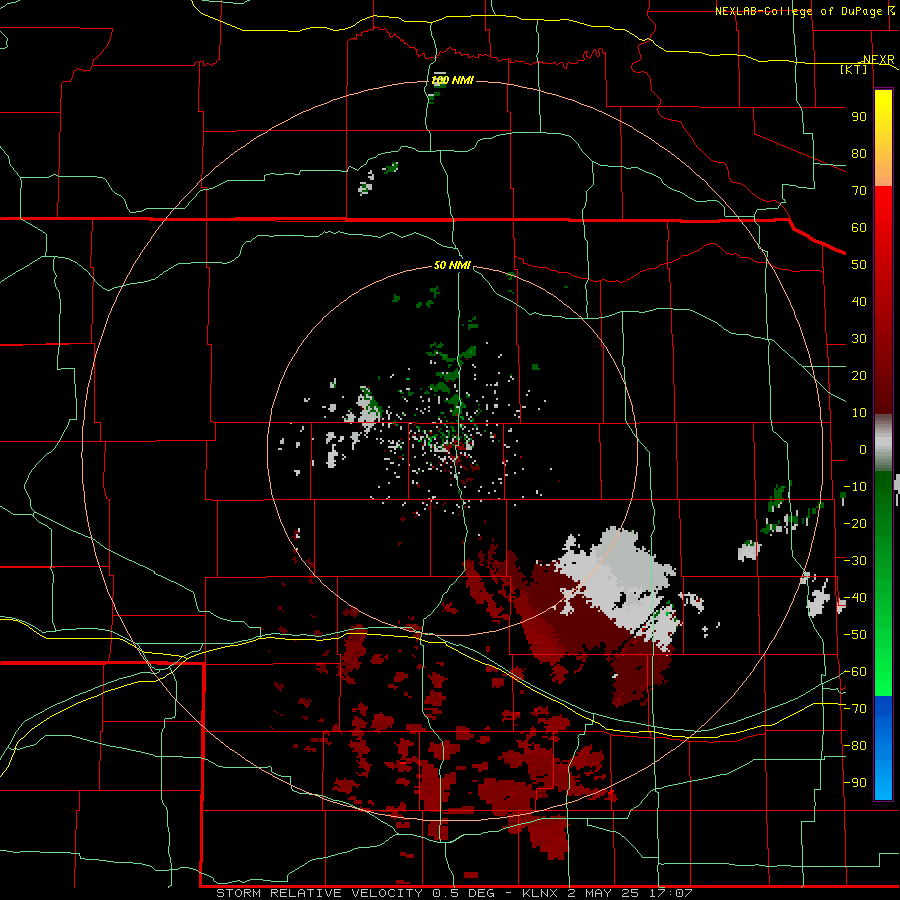Select the positive 80 knot scale label

pyautogui.click(x=859, y=153)
